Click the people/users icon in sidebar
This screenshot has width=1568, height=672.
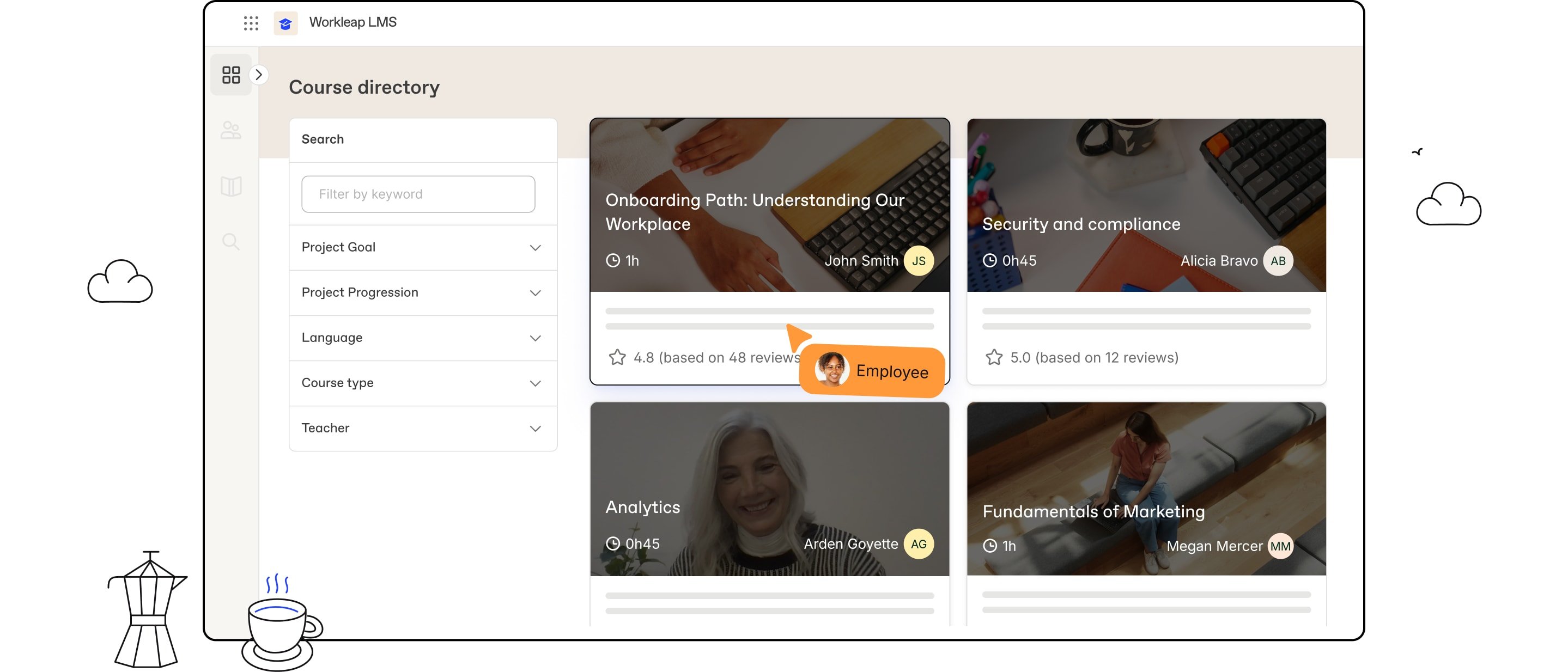click(x=231, y=128)
